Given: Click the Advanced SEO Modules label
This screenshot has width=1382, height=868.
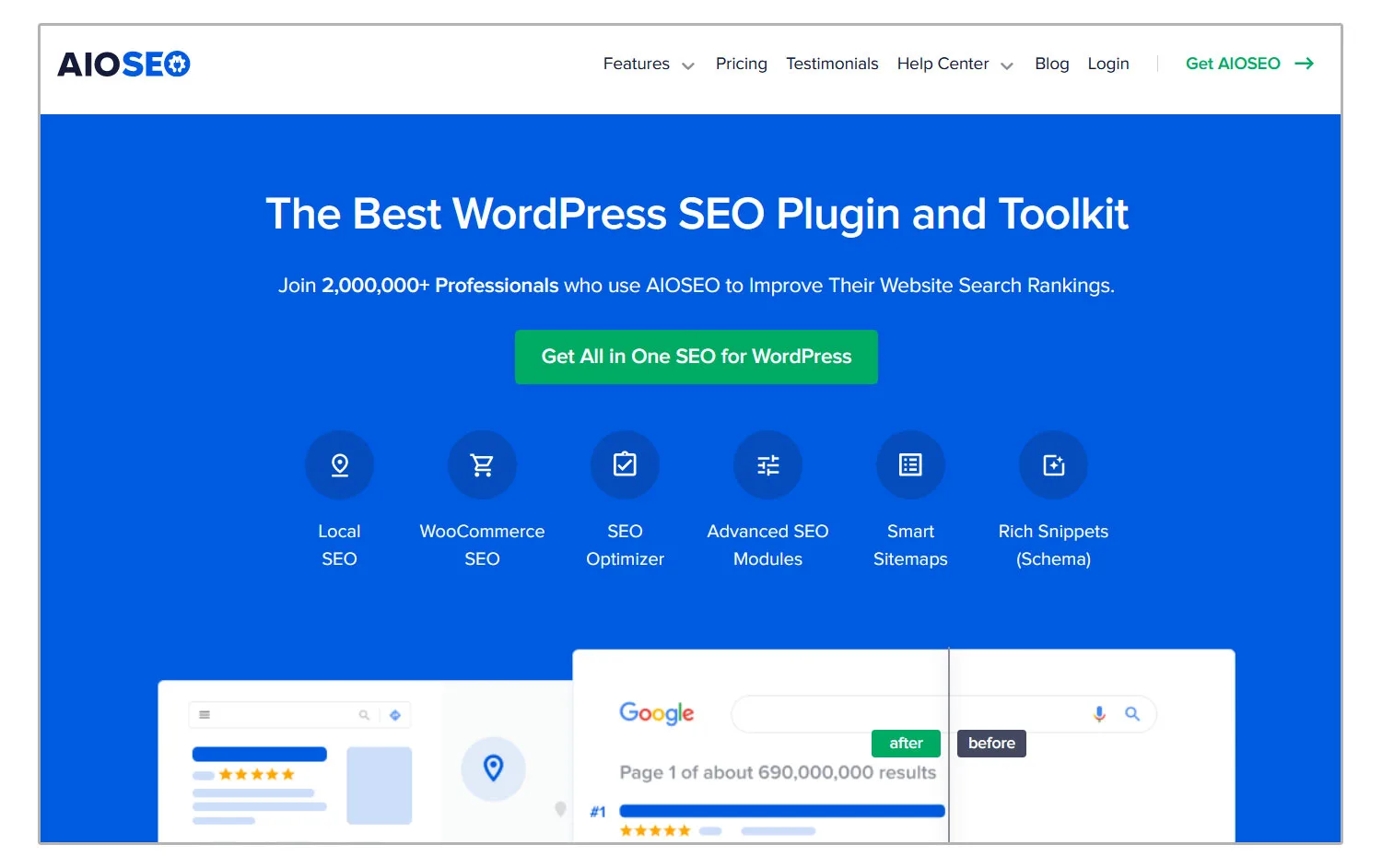Looking at the screenshot, I should 767,545.
